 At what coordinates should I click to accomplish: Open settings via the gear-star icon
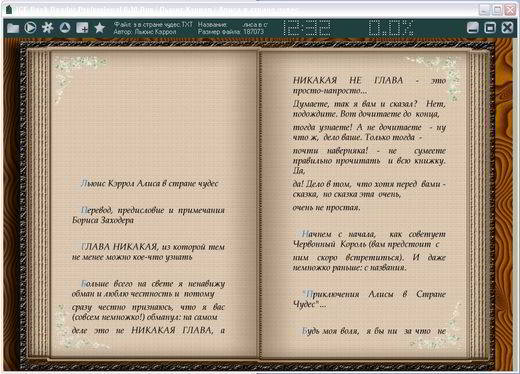(x=48, y=27)
